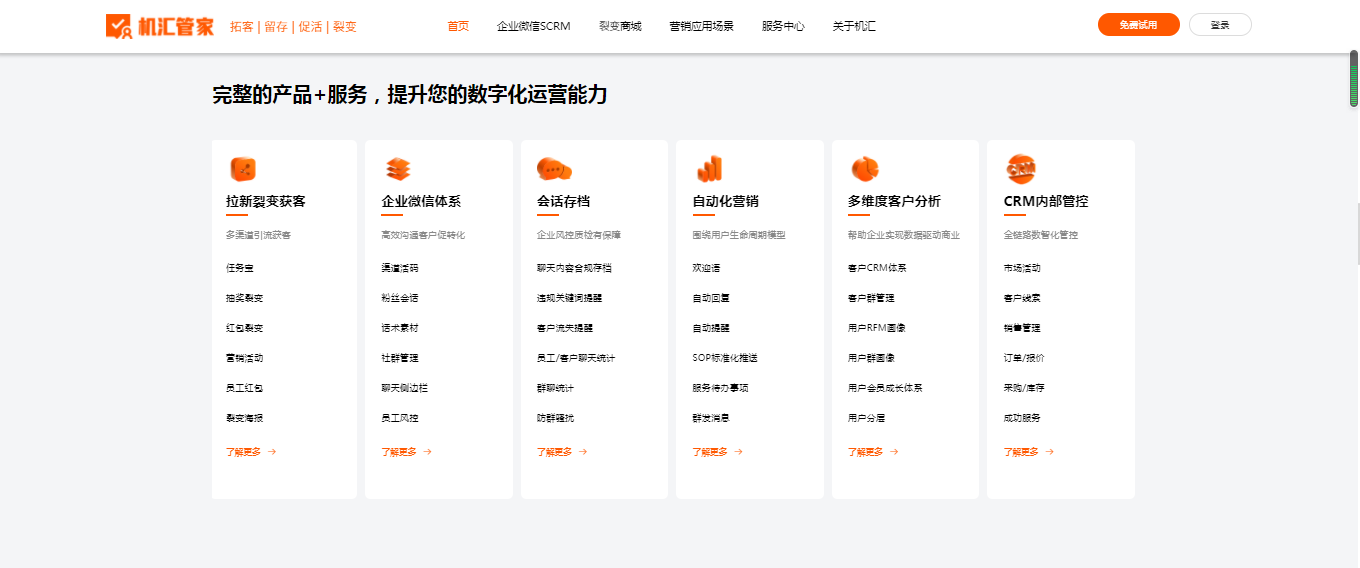This screenshot has height=568, width=1360.
Task: Click the 用户RFM画像 item
Action: coord(877,328)
